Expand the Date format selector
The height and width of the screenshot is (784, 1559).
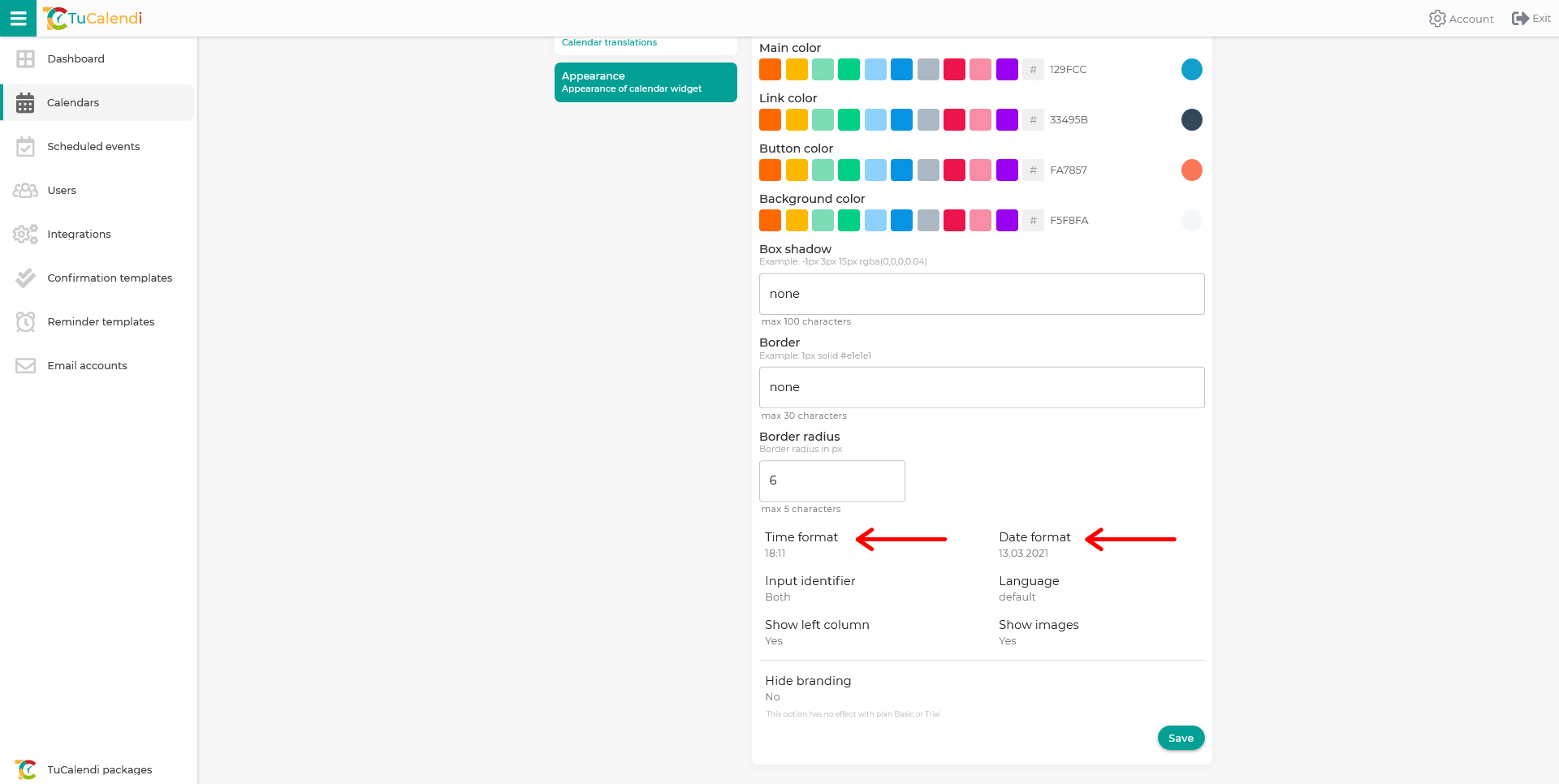click(1034, 545)
